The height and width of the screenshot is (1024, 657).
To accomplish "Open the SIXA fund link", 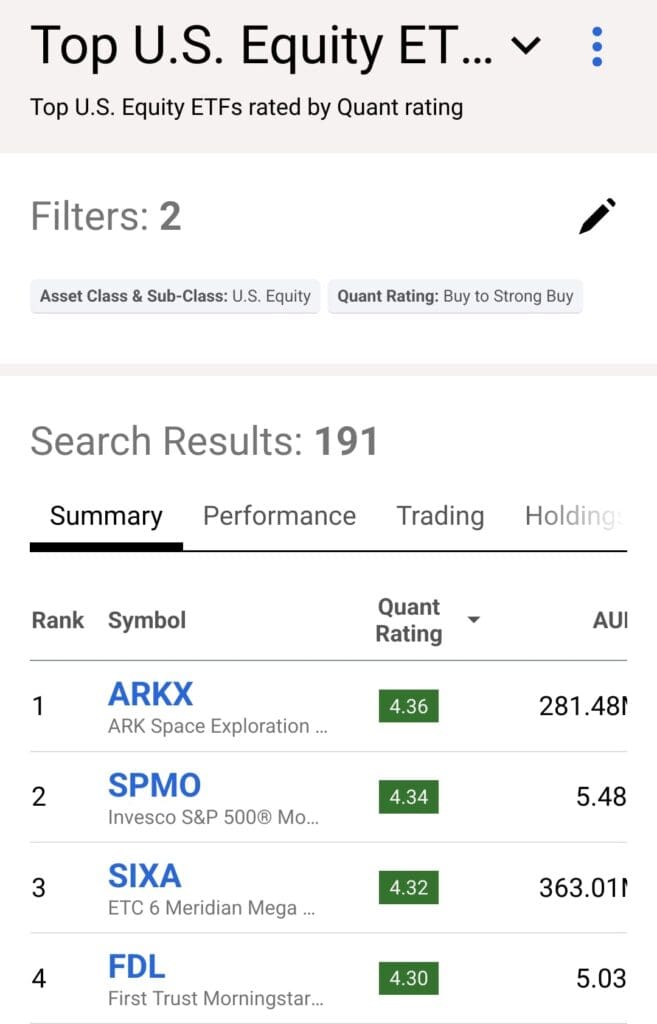I will coord(143,876).
